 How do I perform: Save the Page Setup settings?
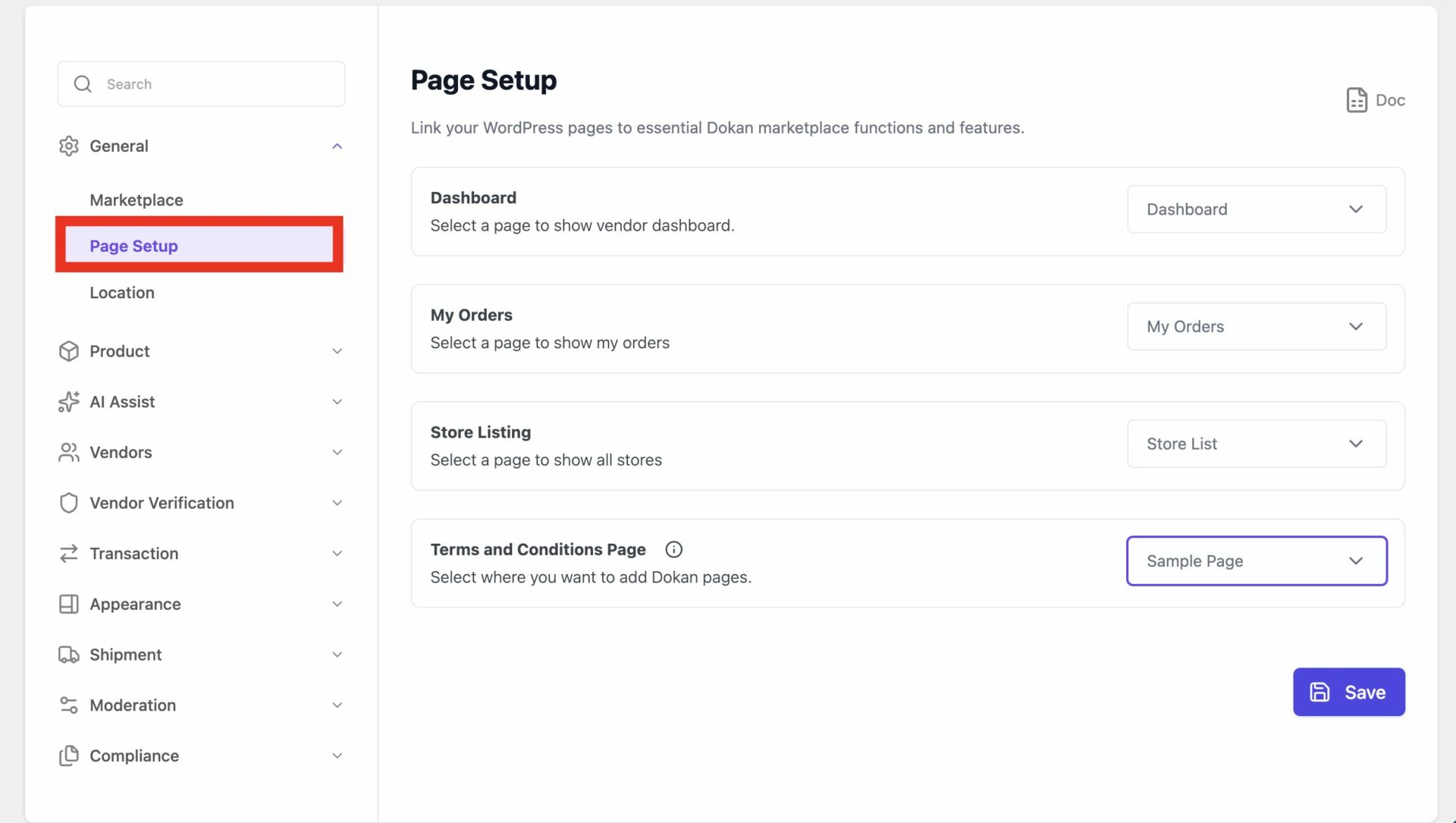(1348, 691)
